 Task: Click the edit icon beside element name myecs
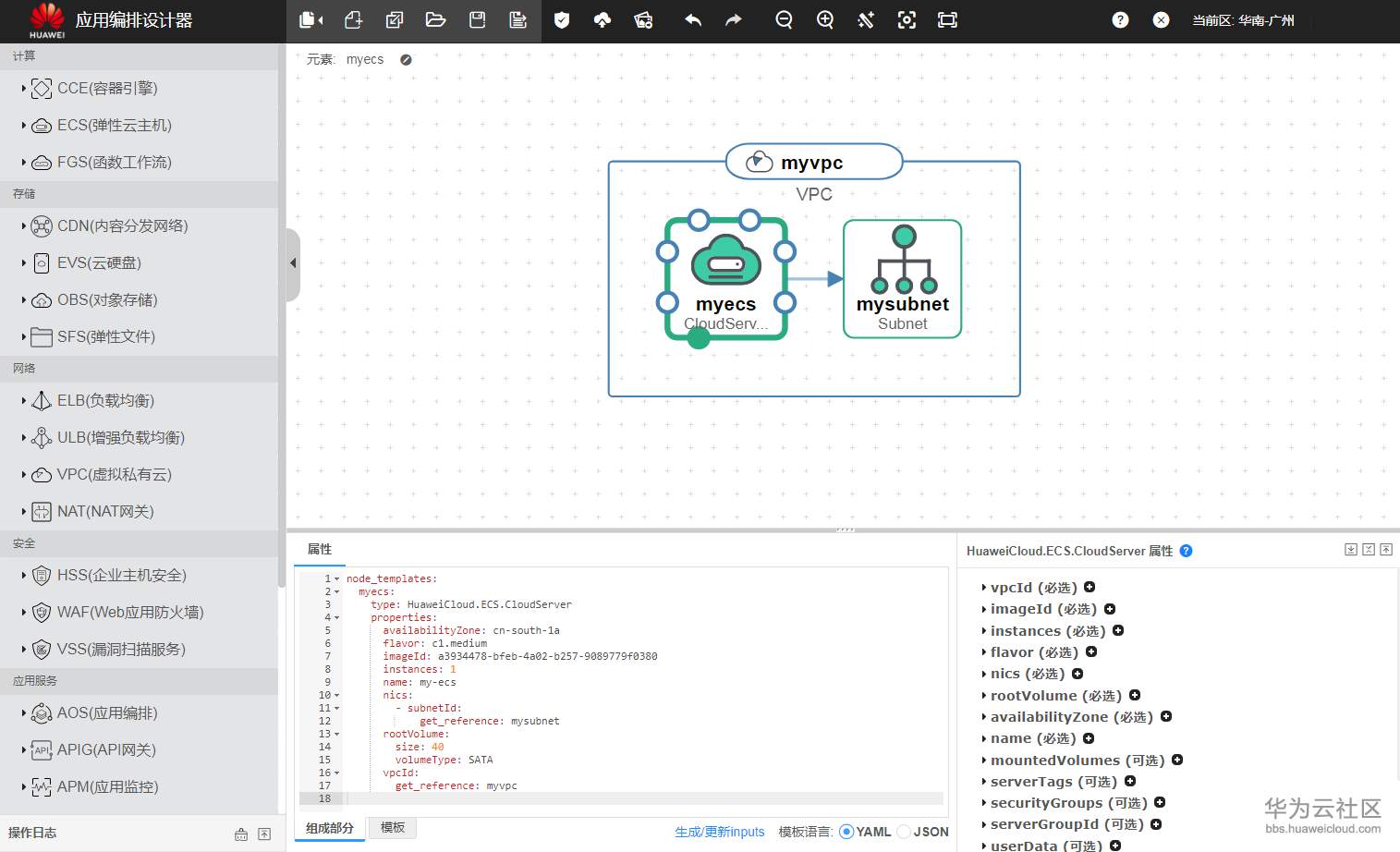406,59
